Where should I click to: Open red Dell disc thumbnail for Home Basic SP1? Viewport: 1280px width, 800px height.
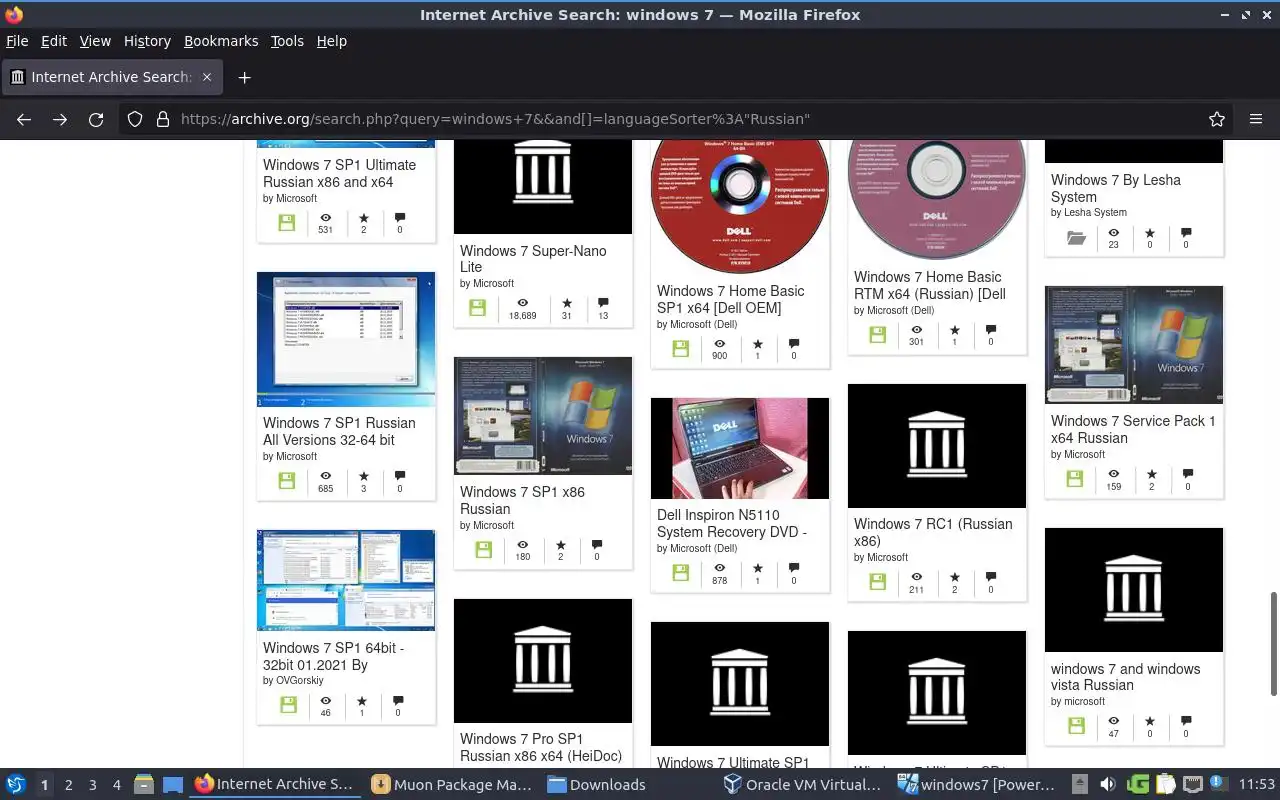click(x=740, y=207)
